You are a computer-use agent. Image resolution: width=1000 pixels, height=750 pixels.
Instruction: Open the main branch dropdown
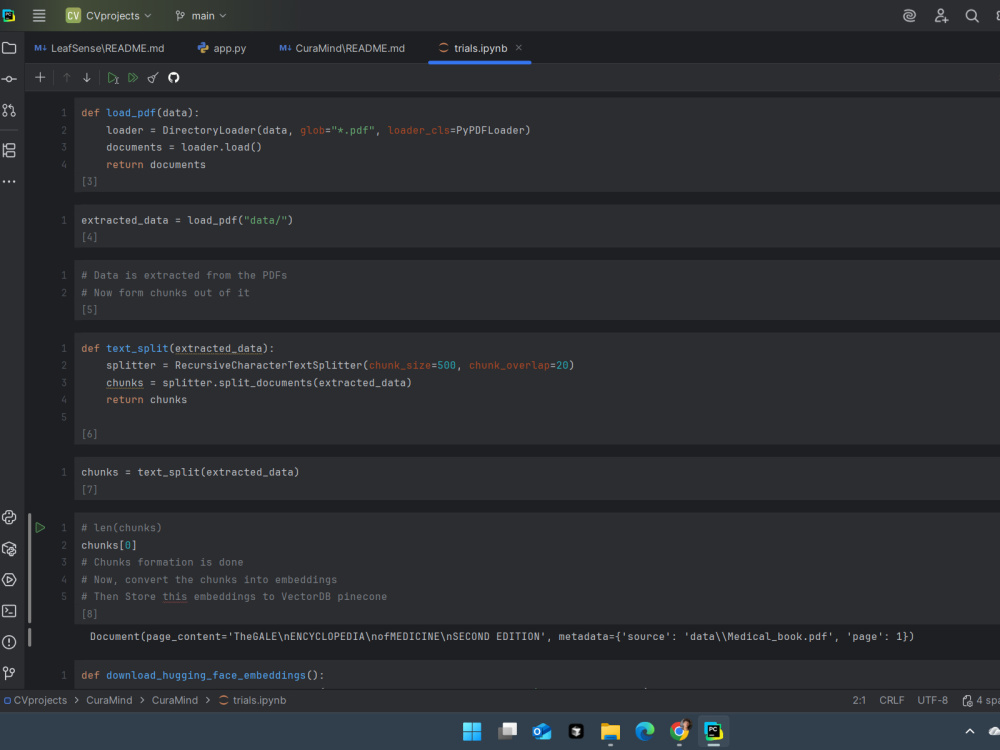201,15
